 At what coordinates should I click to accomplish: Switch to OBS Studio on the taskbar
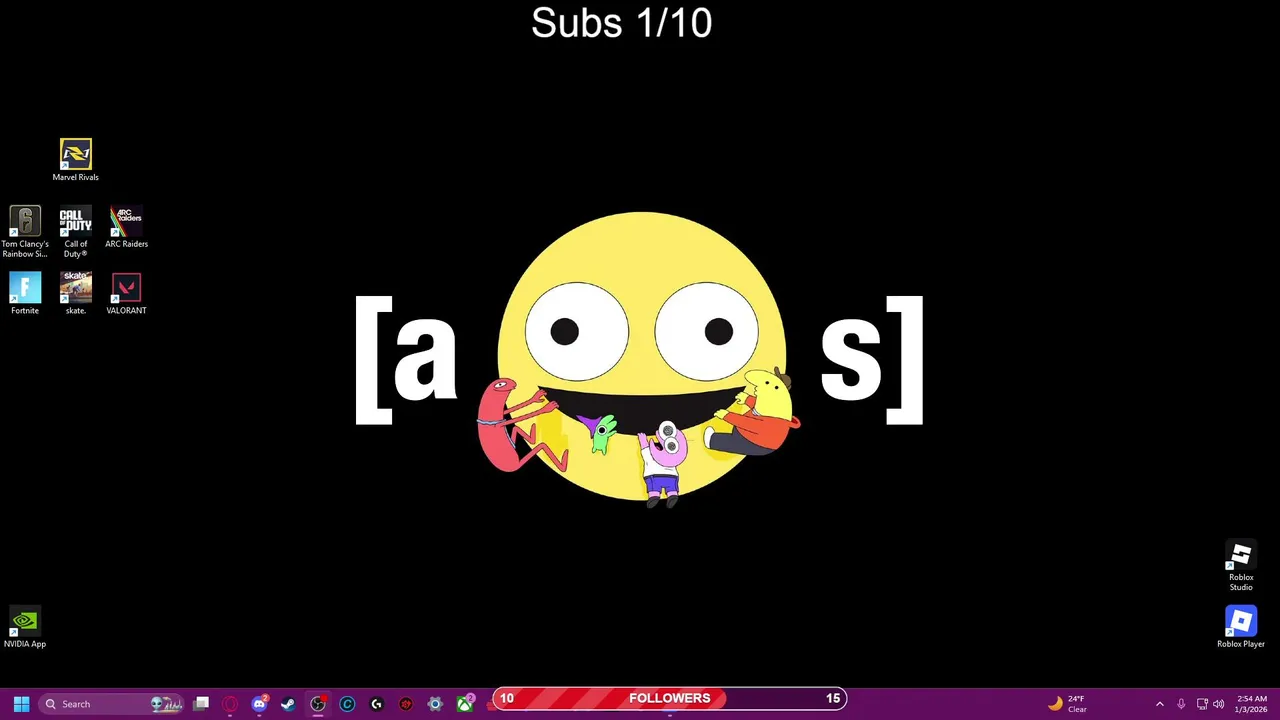click(318, 704)
